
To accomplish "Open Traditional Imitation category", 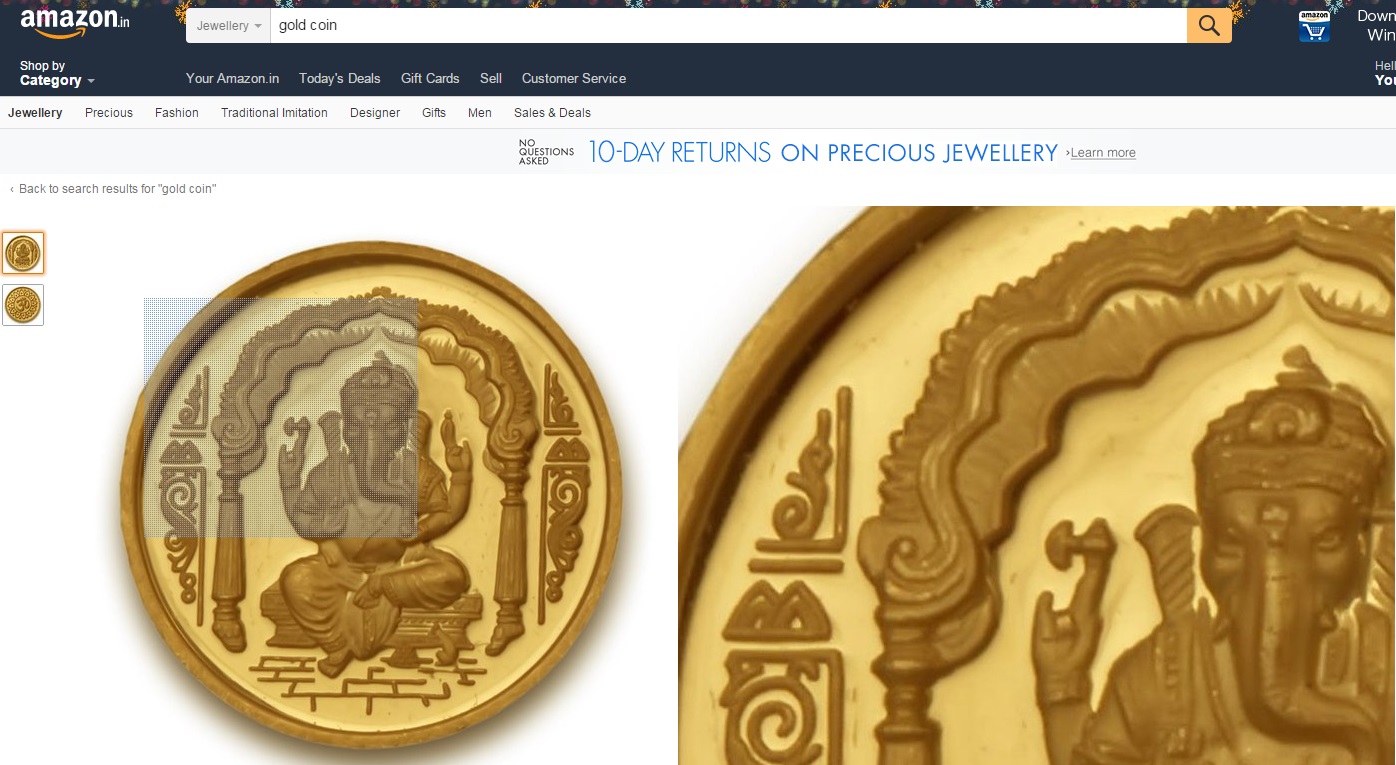I will 274,113.
